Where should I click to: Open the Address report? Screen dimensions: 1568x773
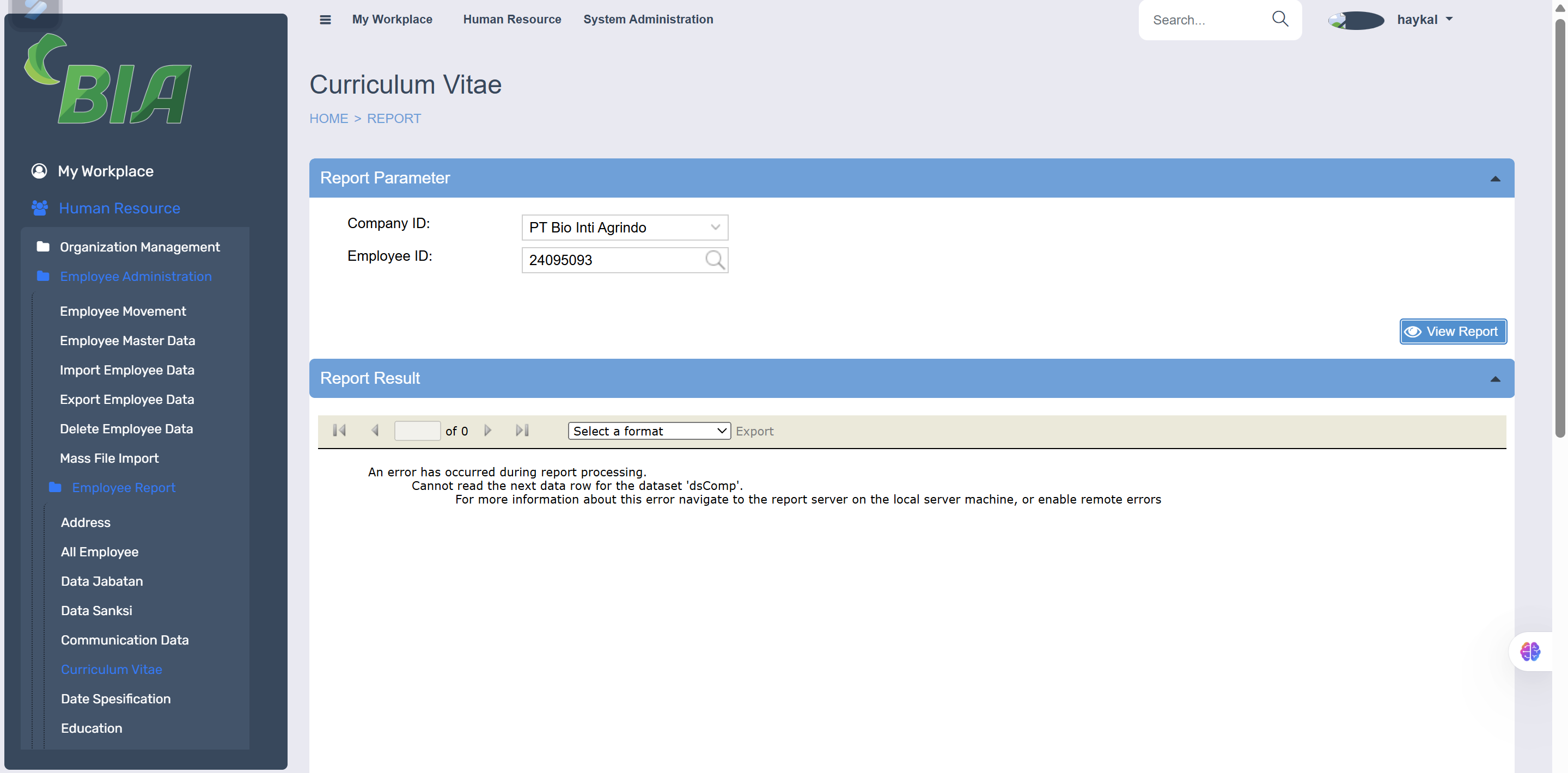point(86,523)
